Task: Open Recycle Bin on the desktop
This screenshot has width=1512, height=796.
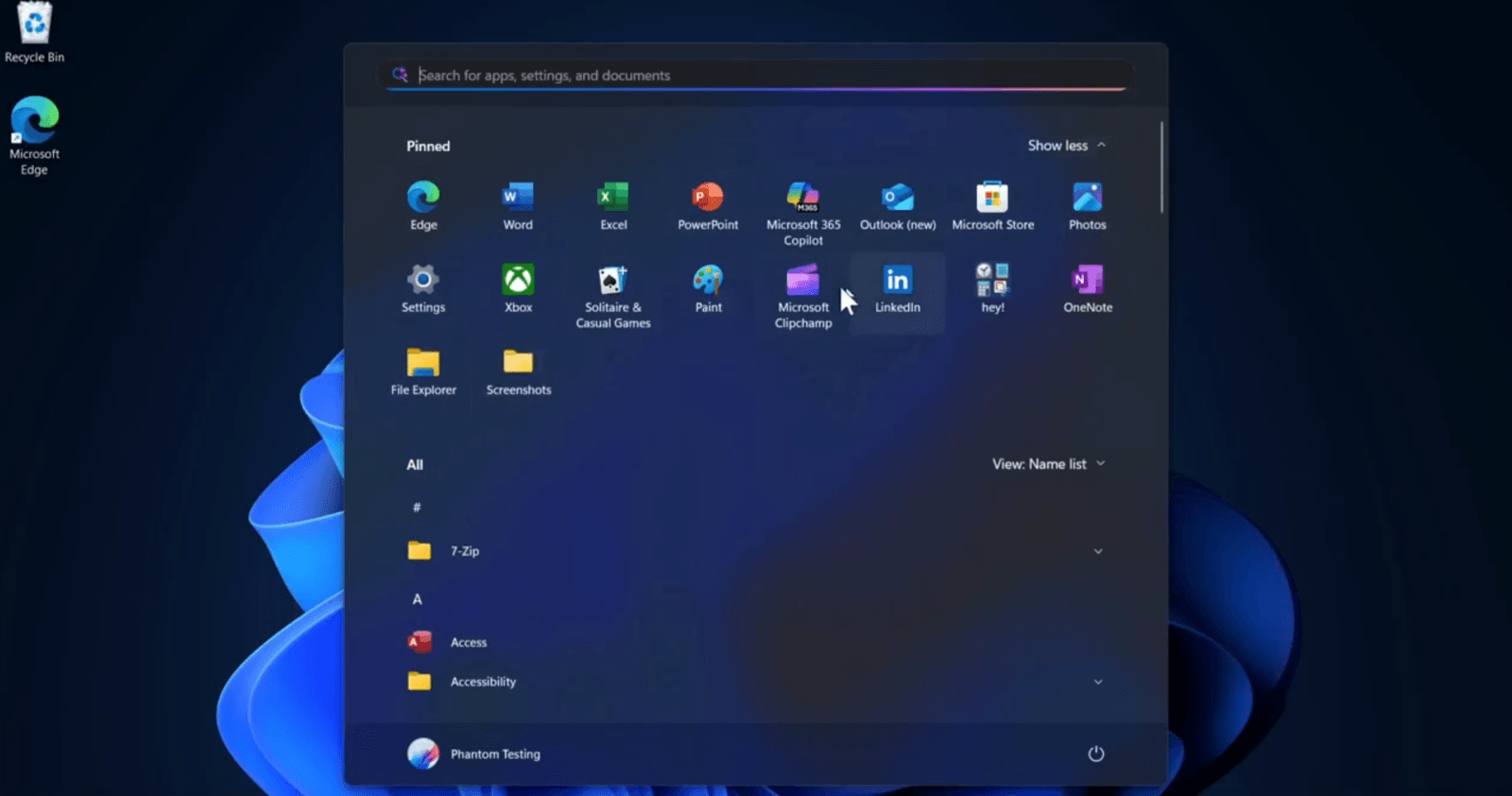Action: click(x=34, y=33)
